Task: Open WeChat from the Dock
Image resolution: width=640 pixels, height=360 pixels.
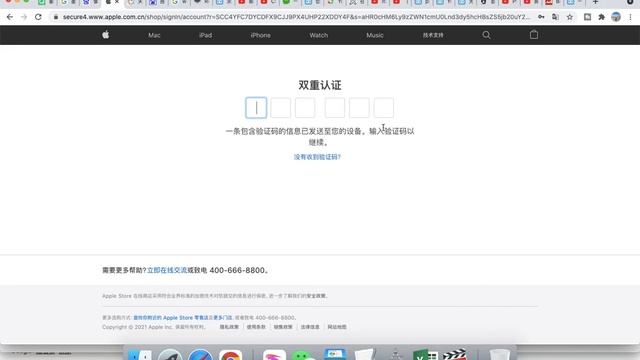Action: (x=303, y=355)
